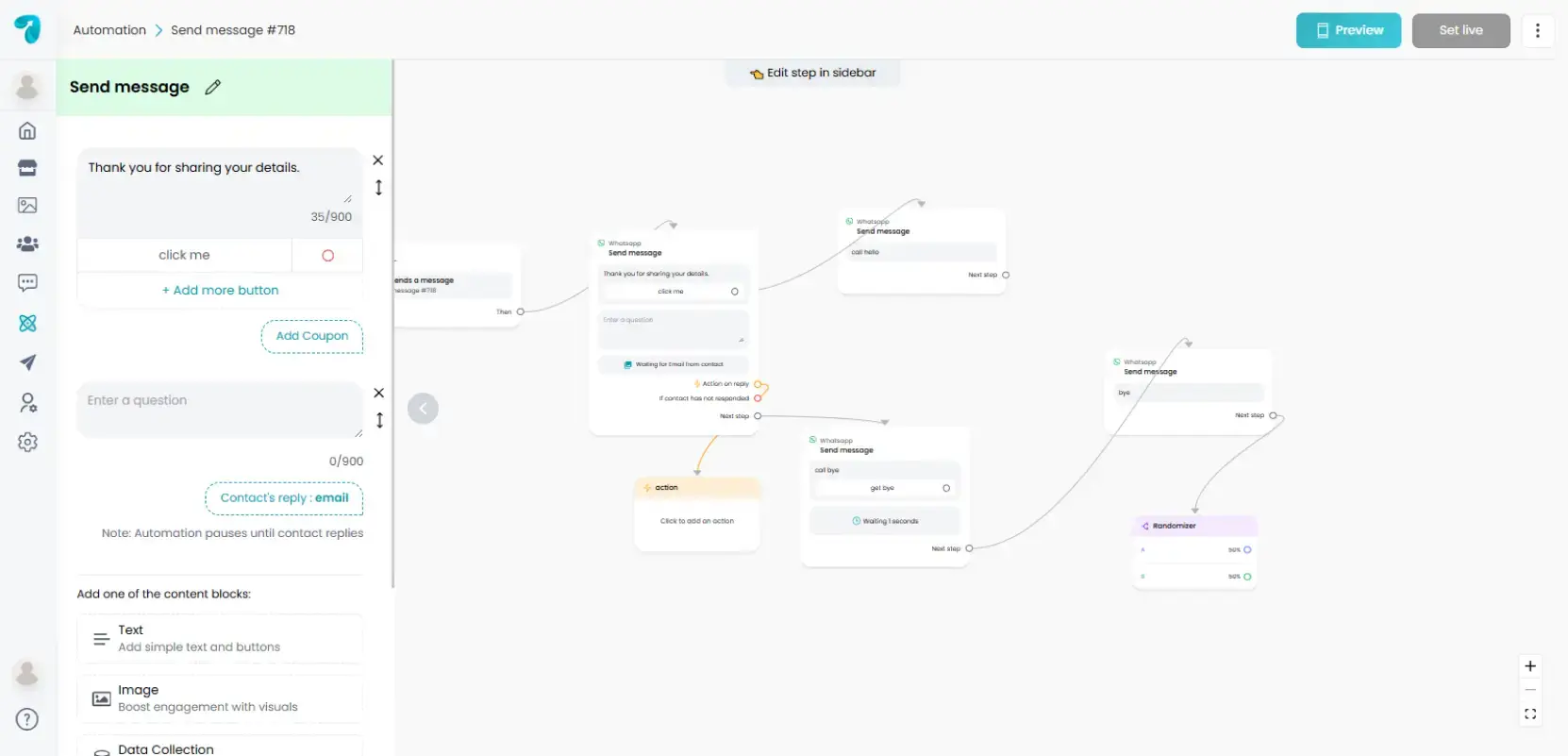Go to Automation in the breadcrumb
The width and height of the screenshot is (1568, 756).
[109, 30]
